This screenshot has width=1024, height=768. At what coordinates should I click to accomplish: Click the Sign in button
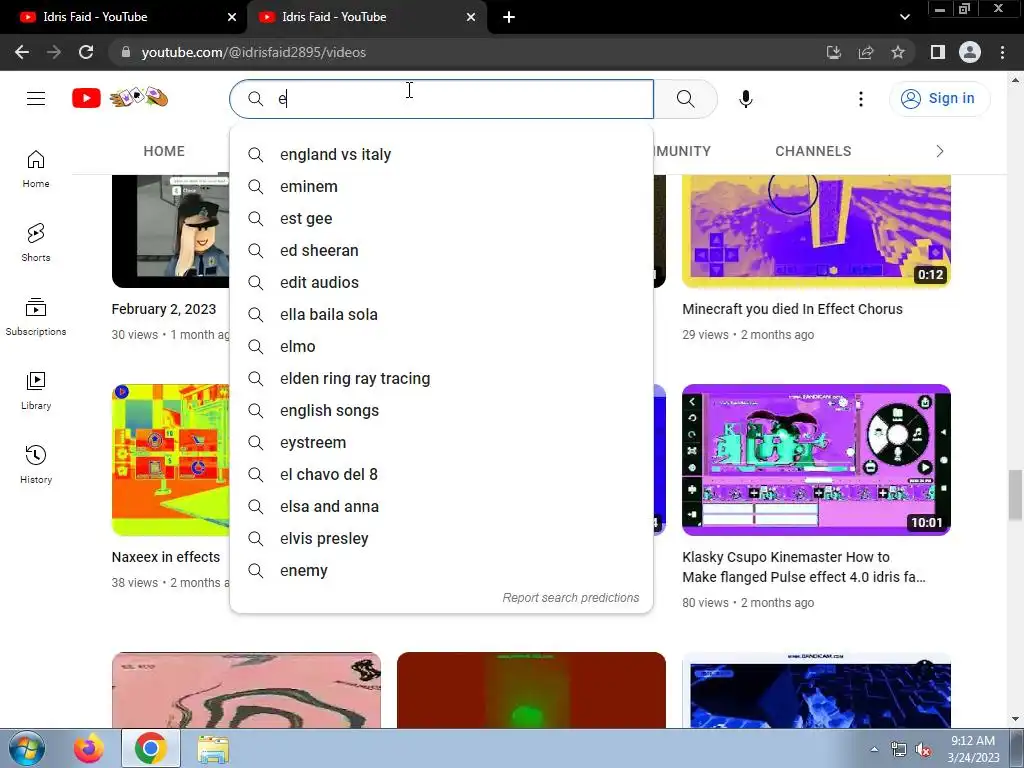pyautogui.click(x=939, y=99)
